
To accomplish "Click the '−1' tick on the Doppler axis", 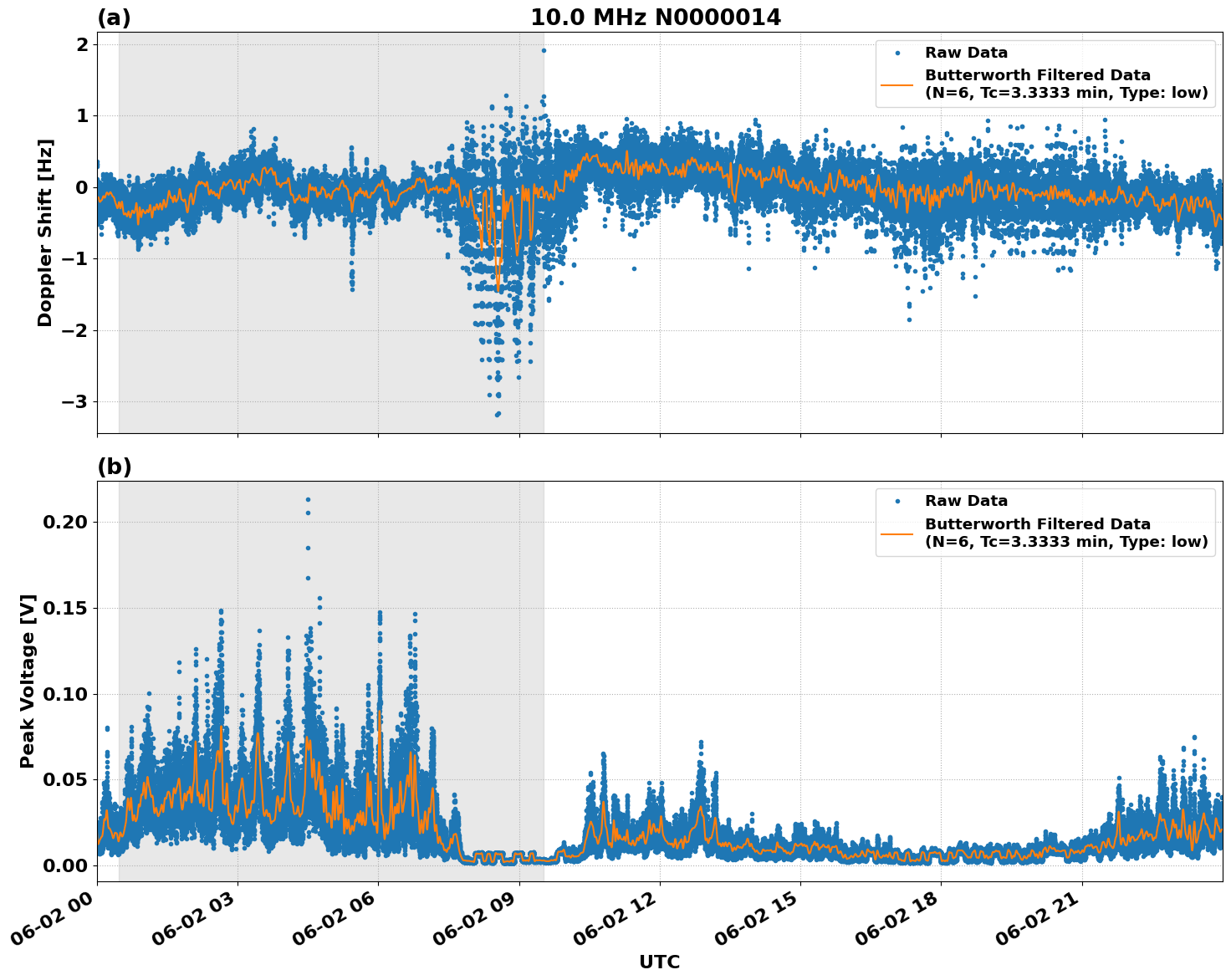I will 75,259.
